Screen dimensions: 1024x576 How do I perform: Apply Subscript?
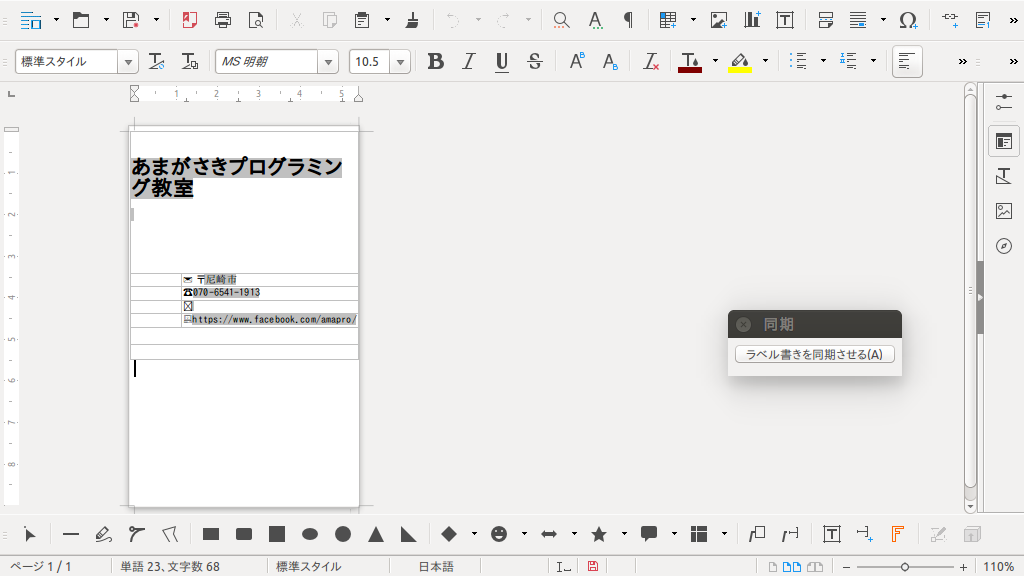click(x=611, y=61)
